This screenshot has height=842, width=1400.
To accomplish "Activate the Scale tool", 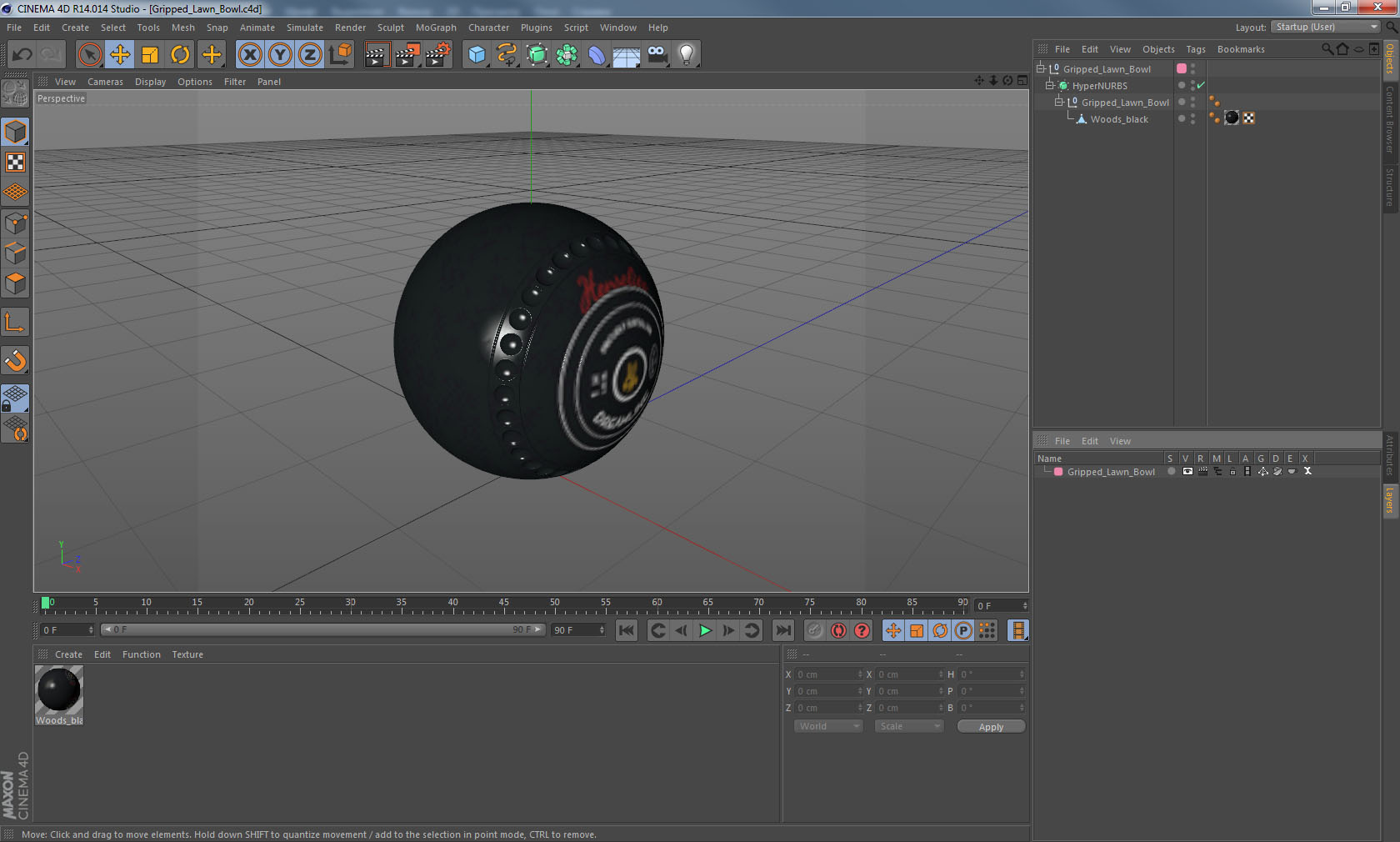I will (150, 55).
